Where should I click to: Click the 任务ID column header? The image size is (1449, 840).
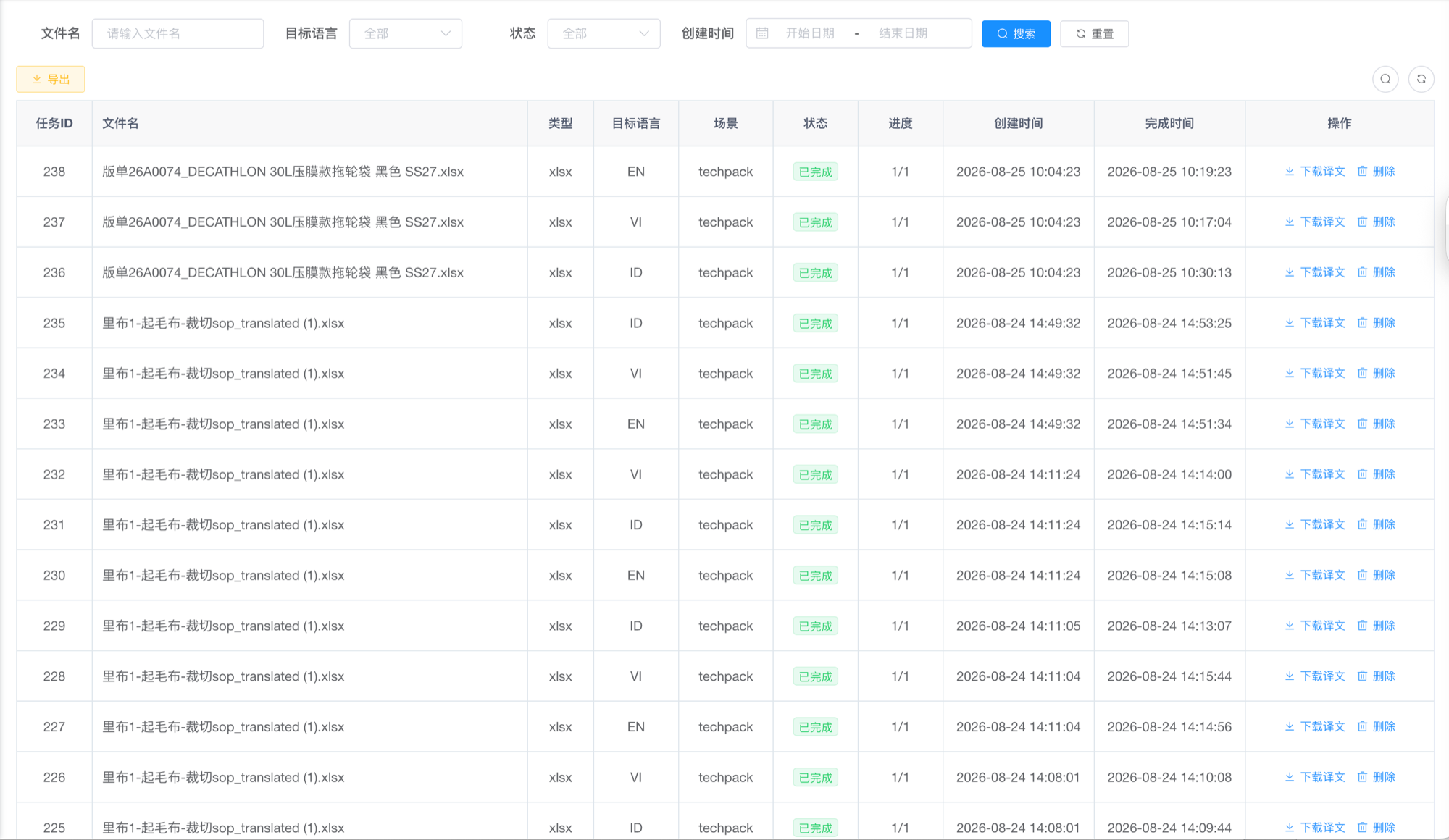pyautogui.click(x=54, y=123)
